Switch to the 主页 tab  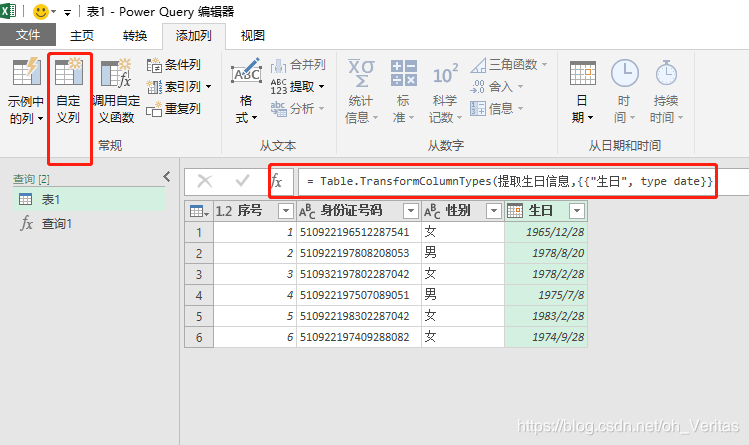tap(82, 36)
